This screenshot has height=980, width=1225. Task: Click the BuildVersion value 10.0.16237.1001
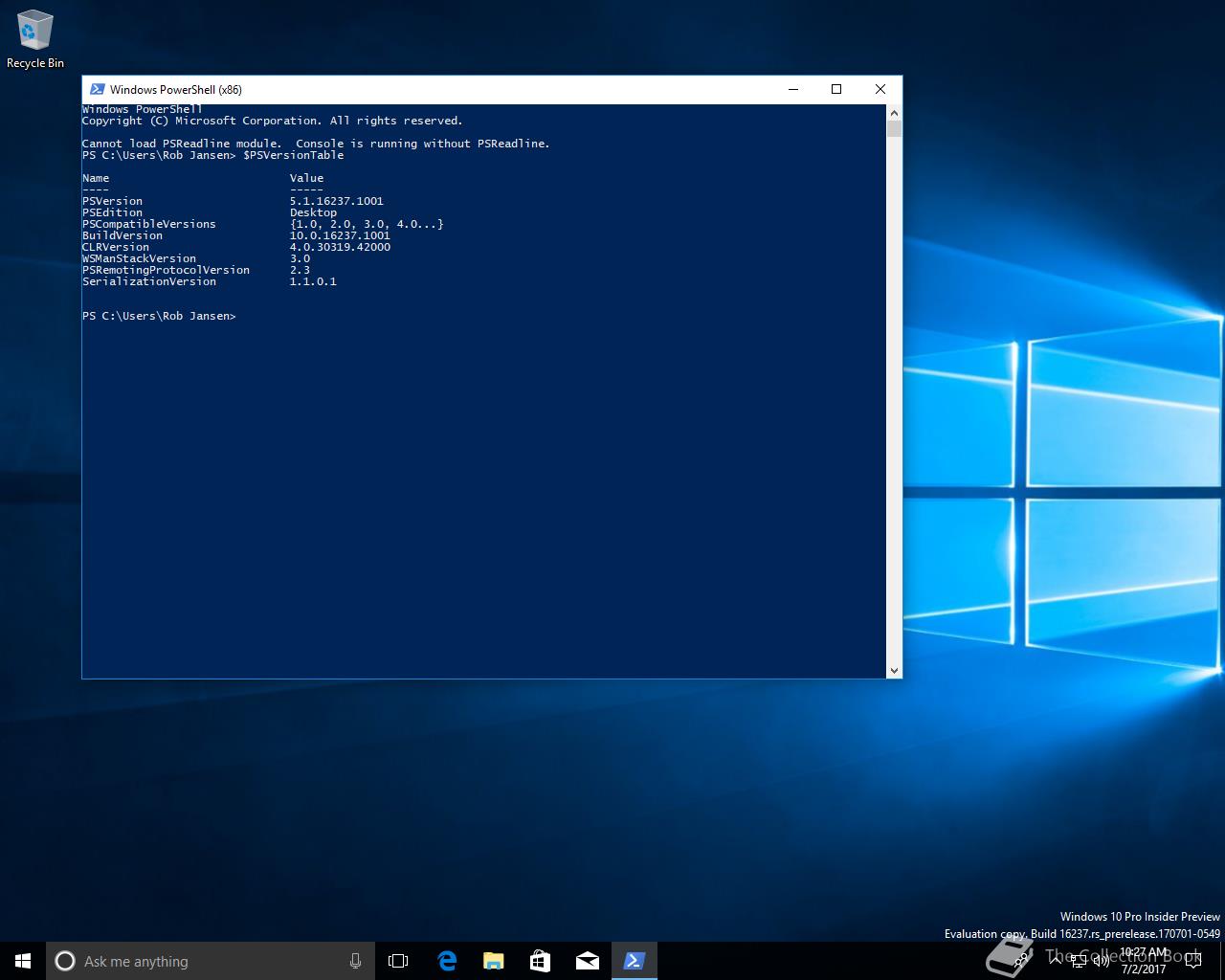coord(340,235)
